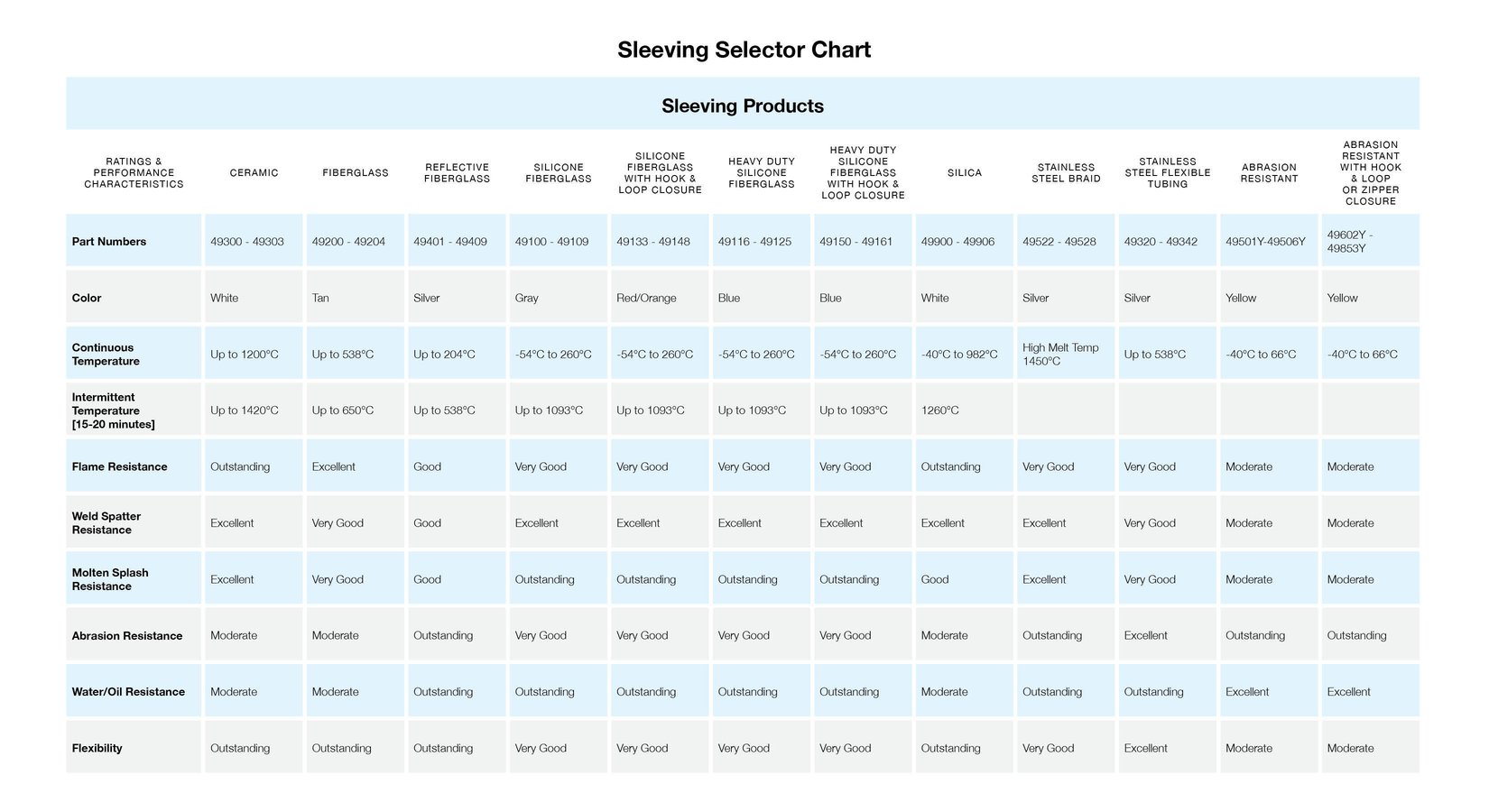
Task: Click part number cell 49300 - 49303
Action: click(247, 242)
